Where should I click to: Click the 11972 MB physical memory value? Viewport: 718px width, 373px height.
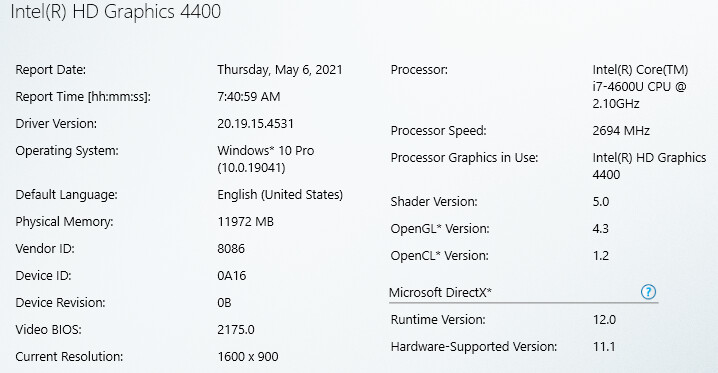click(245, 222)
